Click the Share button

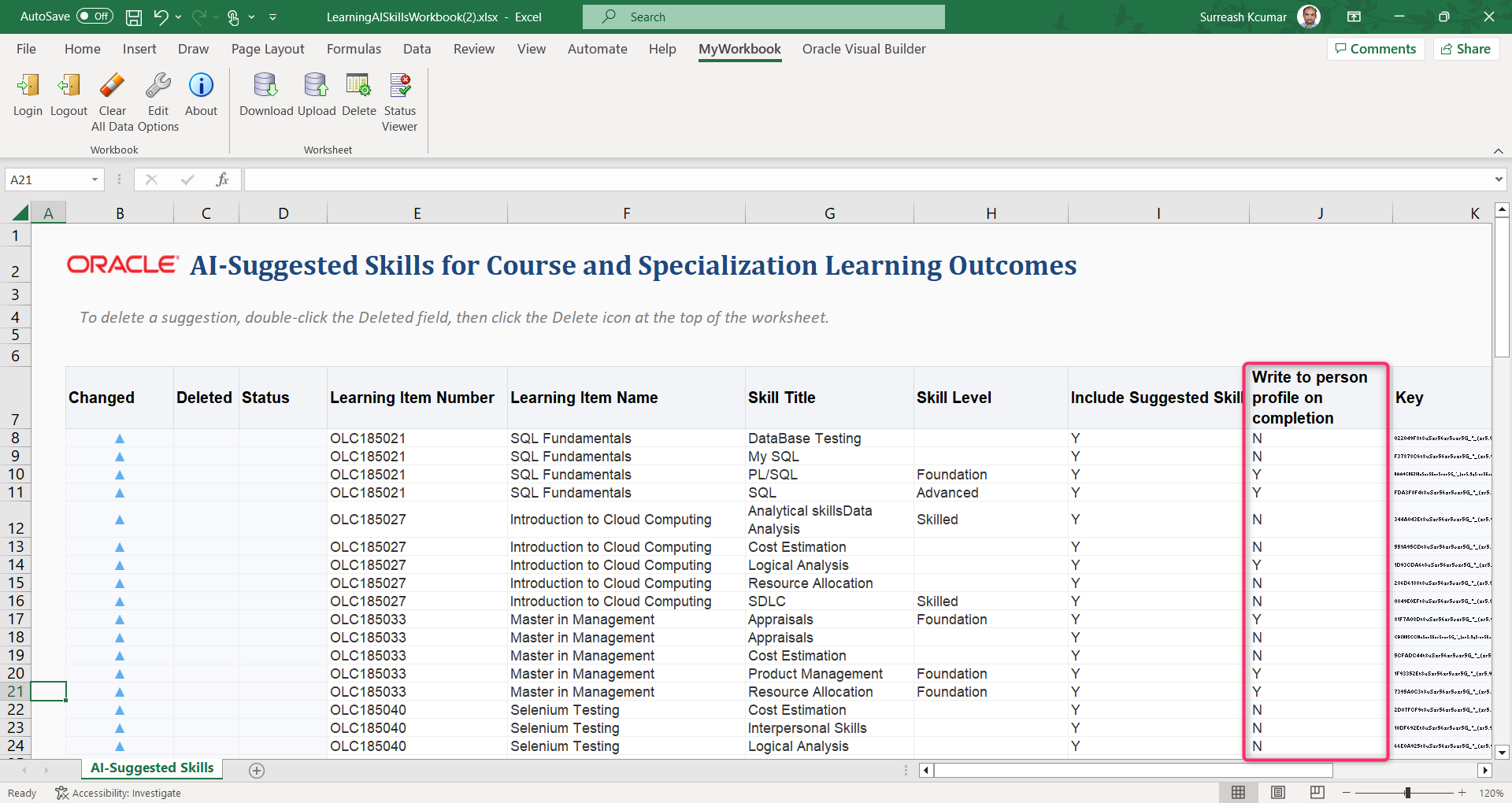pyautogui.click(x=1466, y=49)
